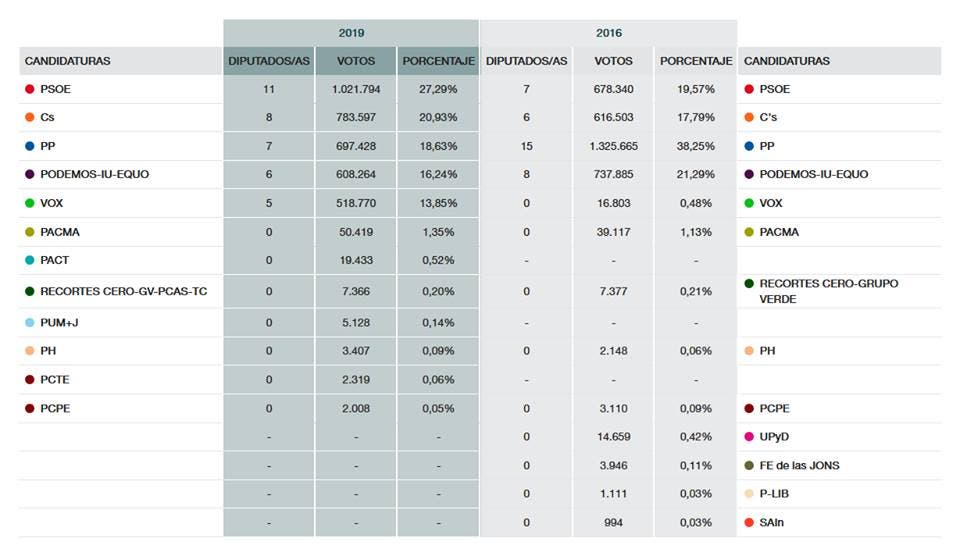
Task: Click the left CANDIDATURAS column header
Action: [67, 61]
